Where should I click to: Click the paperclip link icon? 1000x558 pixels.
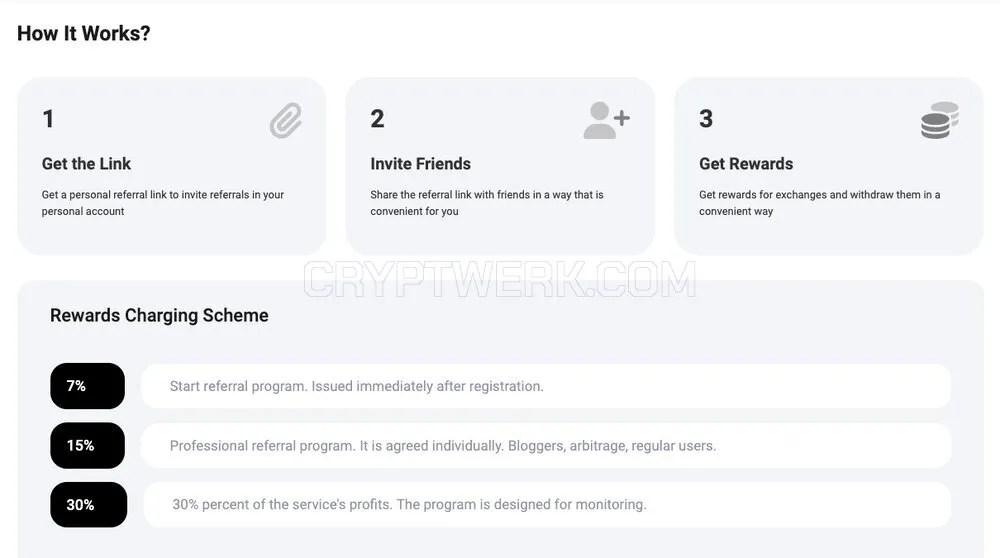point(286,120)
